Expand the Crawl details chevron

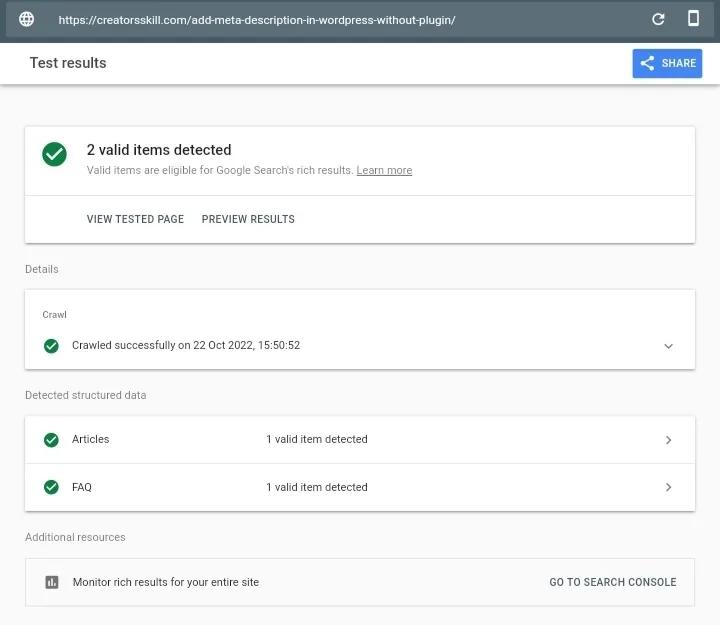[x=669, y=346]
